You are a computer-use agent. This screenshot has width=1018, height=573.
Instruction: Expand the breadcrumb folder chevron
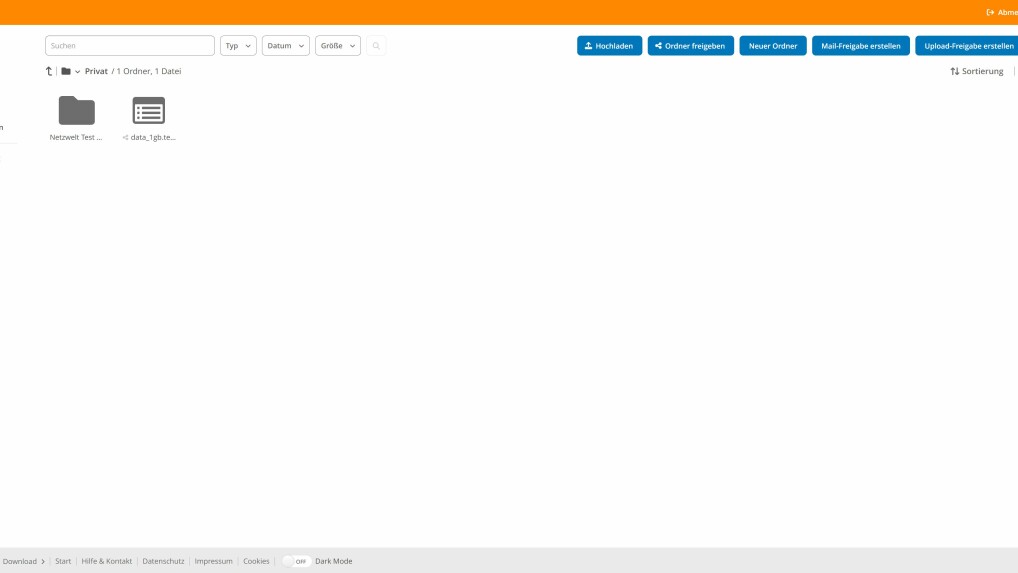tap(78, 72)
